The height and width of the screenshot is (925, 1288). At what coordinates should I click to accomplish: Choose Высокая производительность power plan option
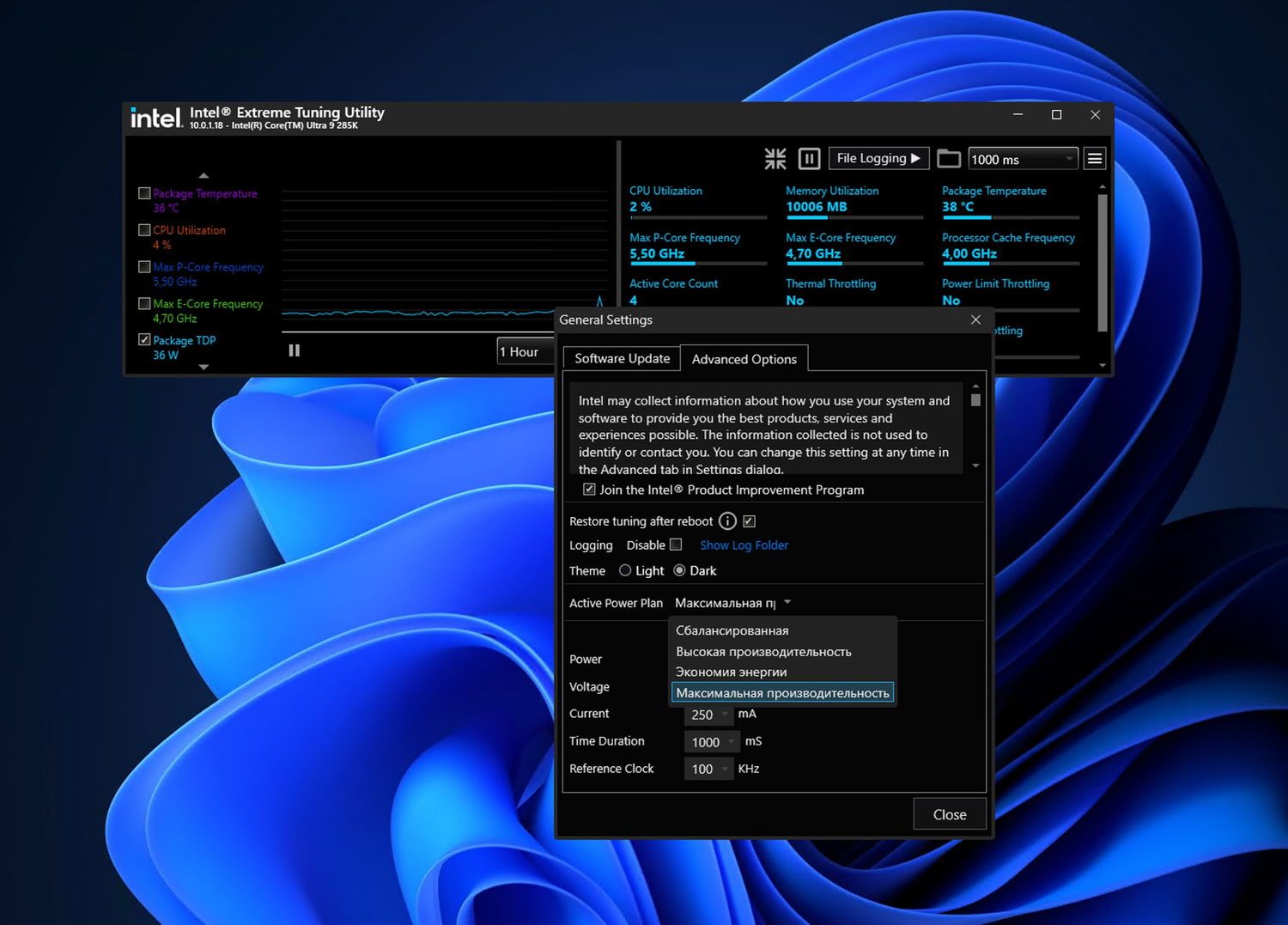coord(782,652)
